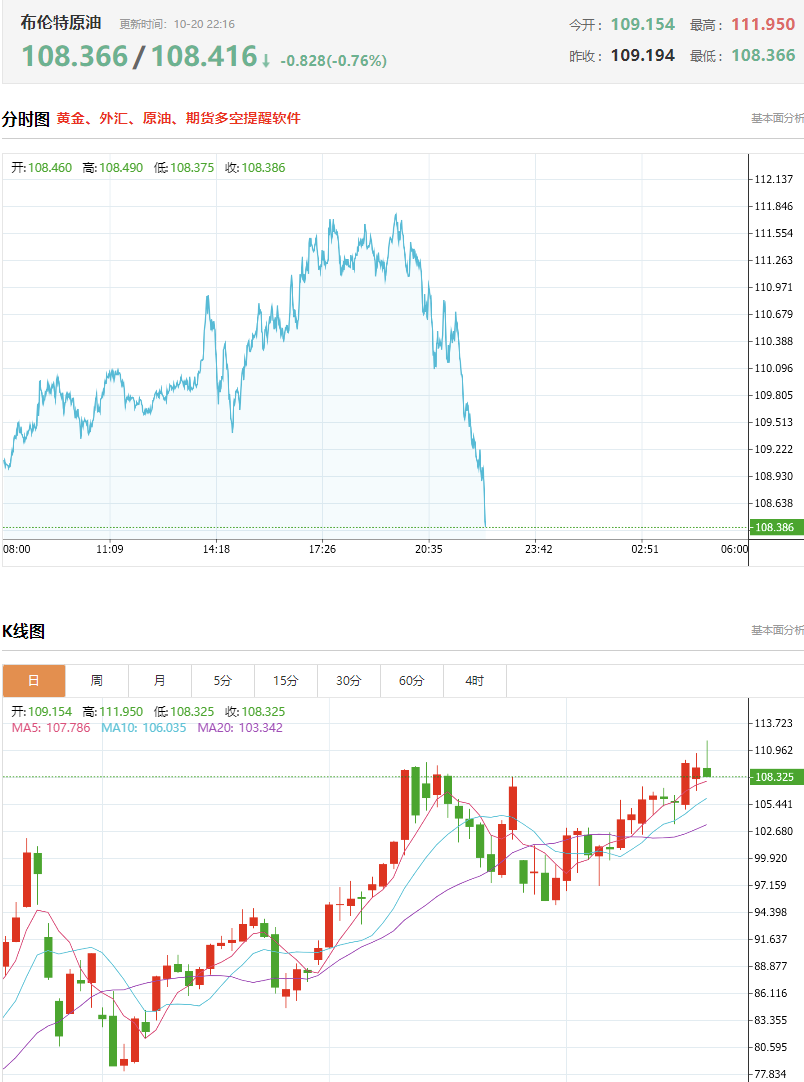This screenshot has width=804, height=1082.
Task: Click the 收:108.386 reading in the 分时图
Action: (x=255, y=168)
